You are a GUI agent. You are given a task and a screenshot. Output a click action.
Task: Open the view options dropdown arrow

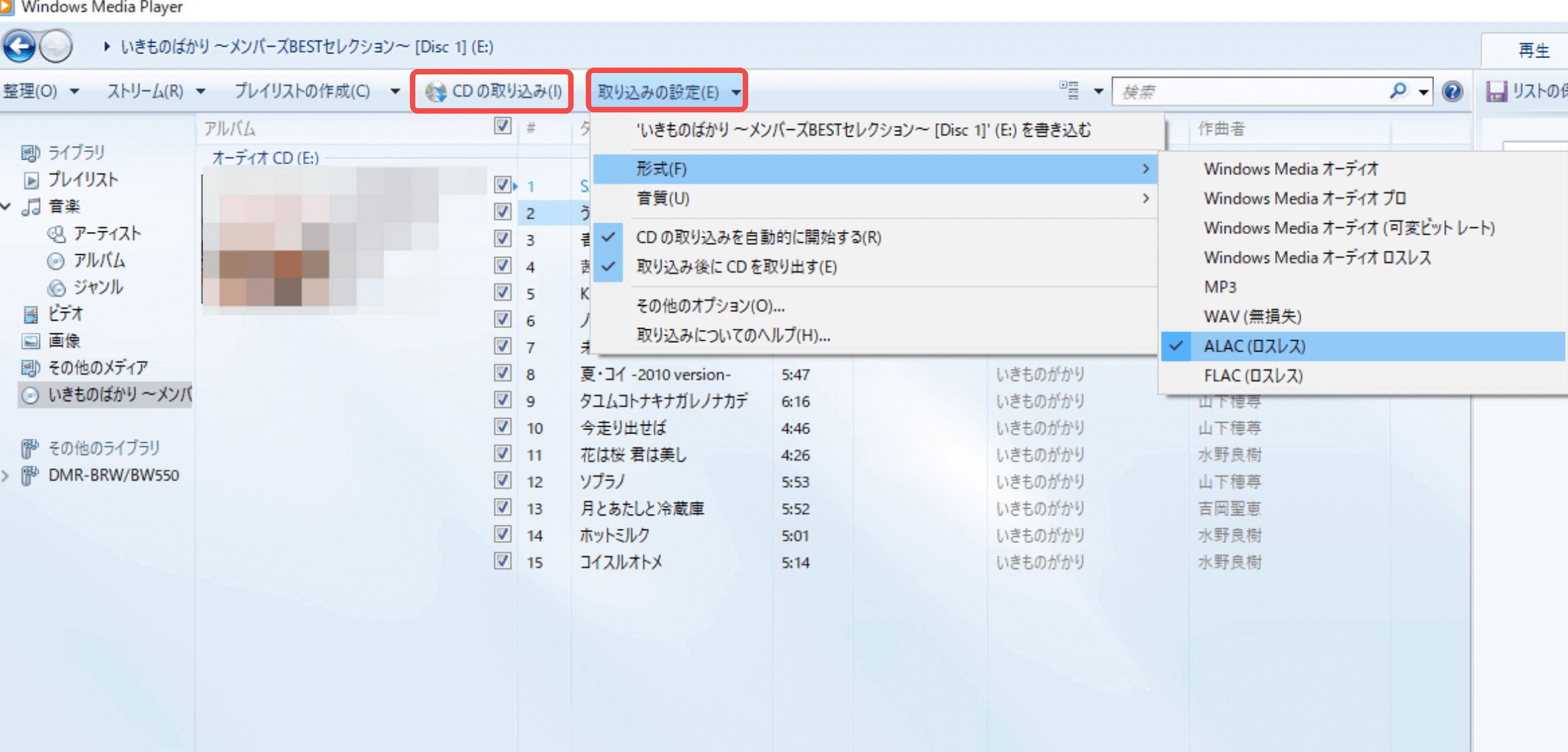click(x=1099, y=91)
